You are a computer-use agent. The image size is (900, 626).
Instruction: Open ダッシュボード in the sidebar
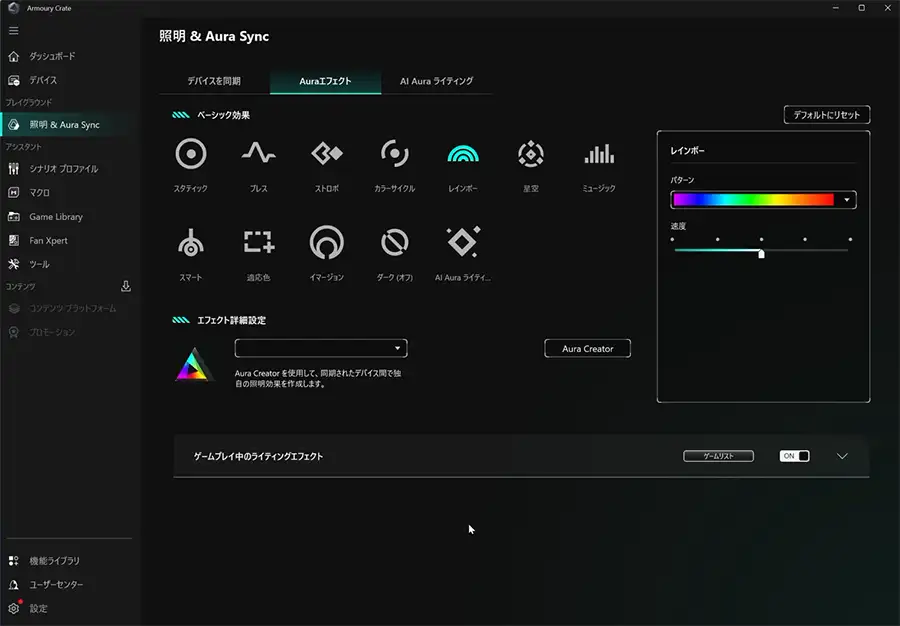[52, 56]
